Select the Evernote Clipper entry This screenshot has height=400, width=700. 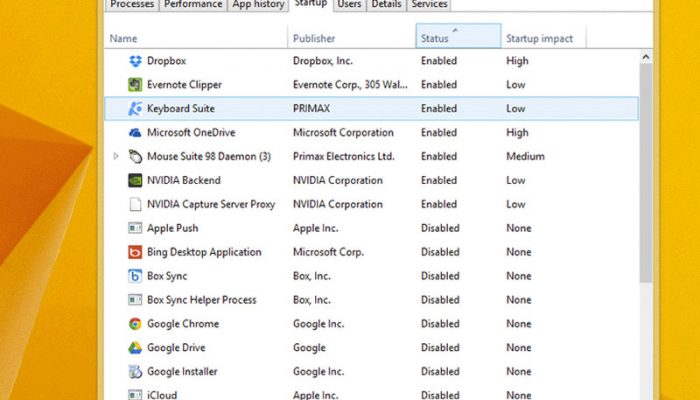coord(184,85)
